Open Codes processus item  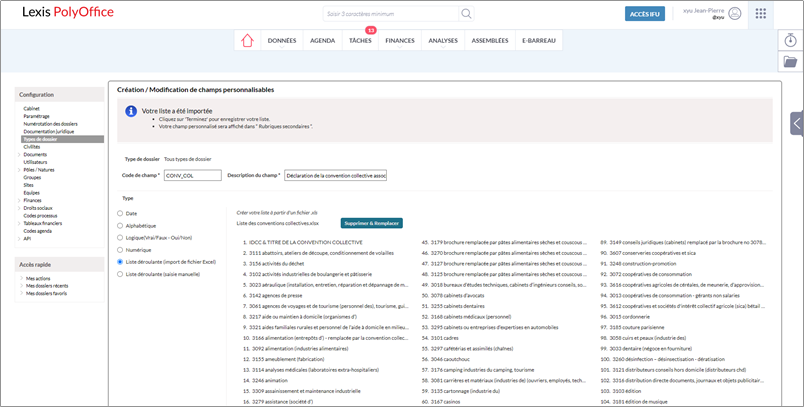[x=40, y=216]
